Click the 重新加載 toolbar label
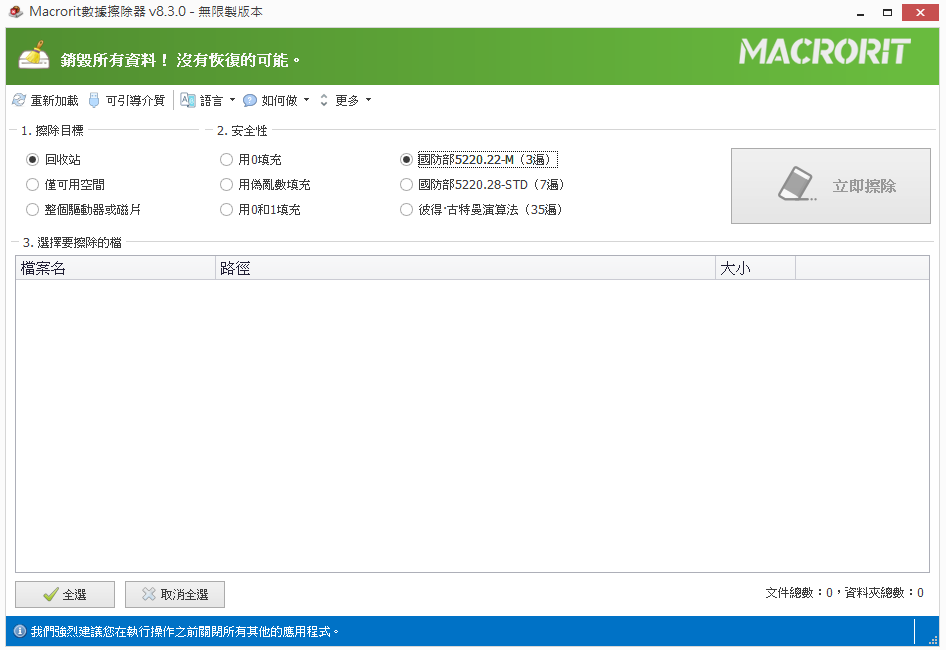Viewport: 946px width, 650px height. pos(54,100)
